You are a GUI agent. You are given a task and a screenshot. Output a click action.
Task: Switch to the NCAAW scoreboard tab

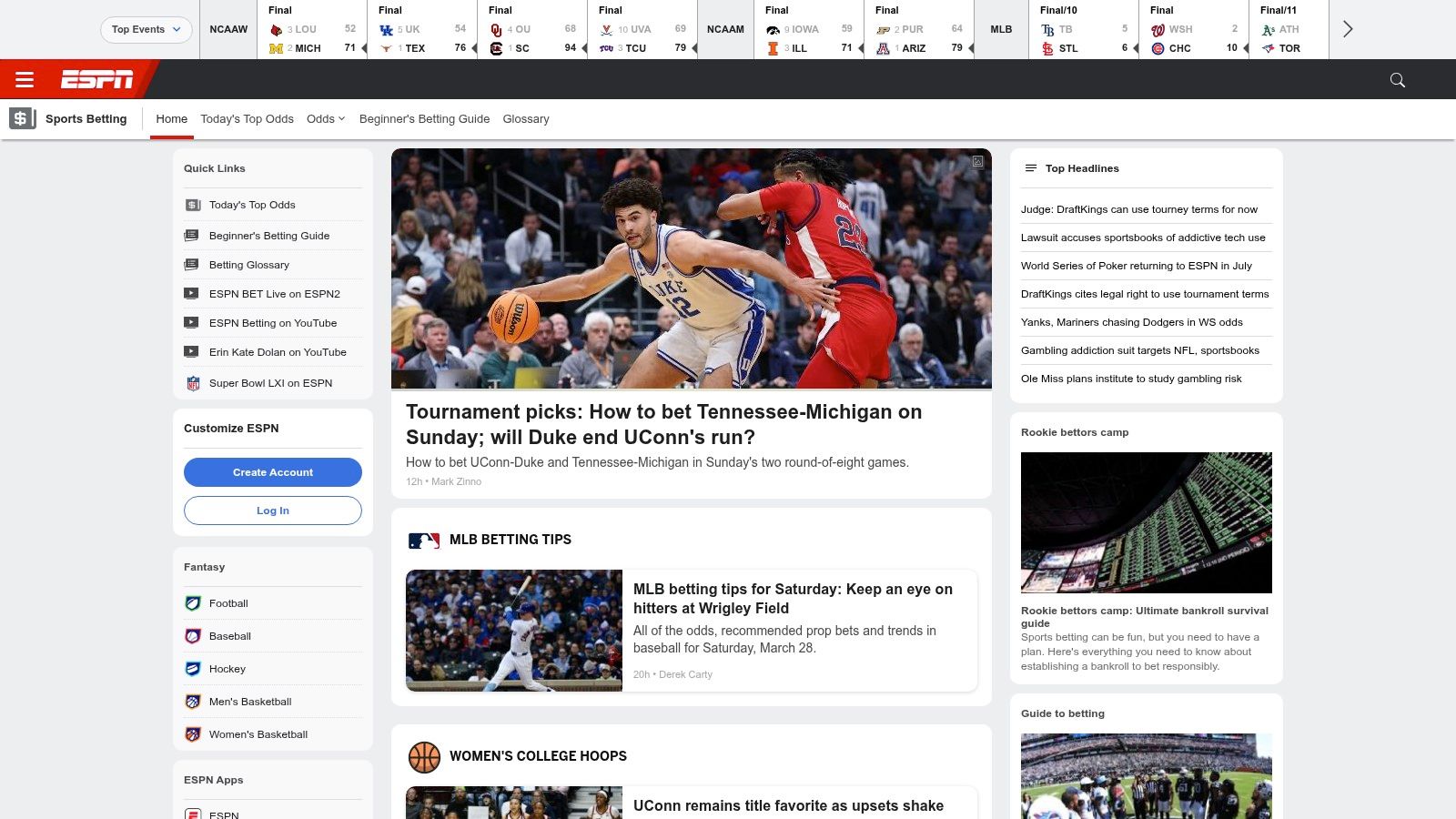coord(228,29)
